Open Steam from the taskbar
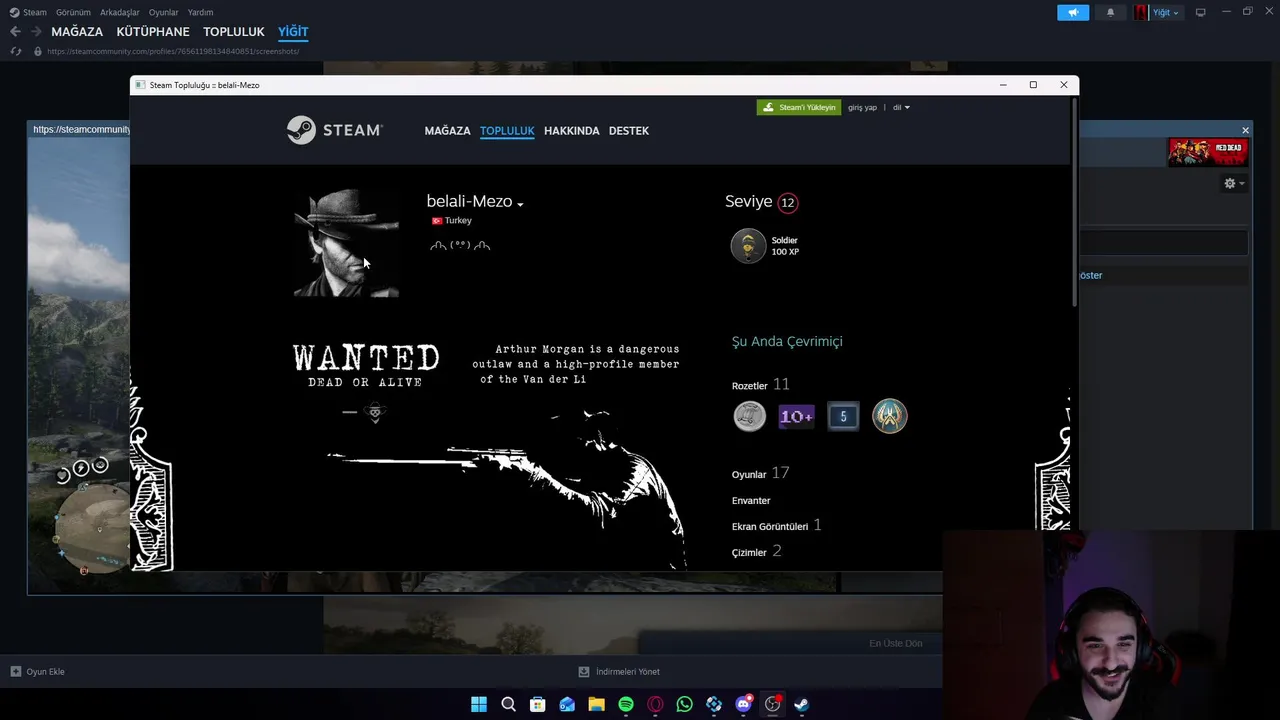This screenshot has width=1280, height=720. (802, 704)
